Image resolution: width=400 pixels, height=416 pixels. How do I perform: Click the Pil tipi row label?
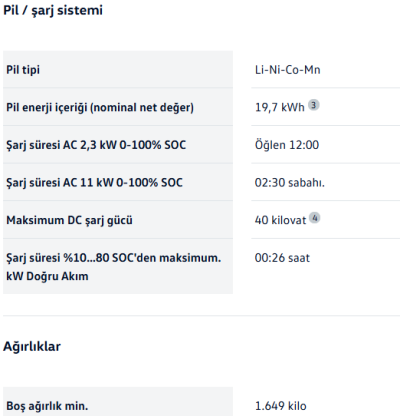[x=23, y=70]
